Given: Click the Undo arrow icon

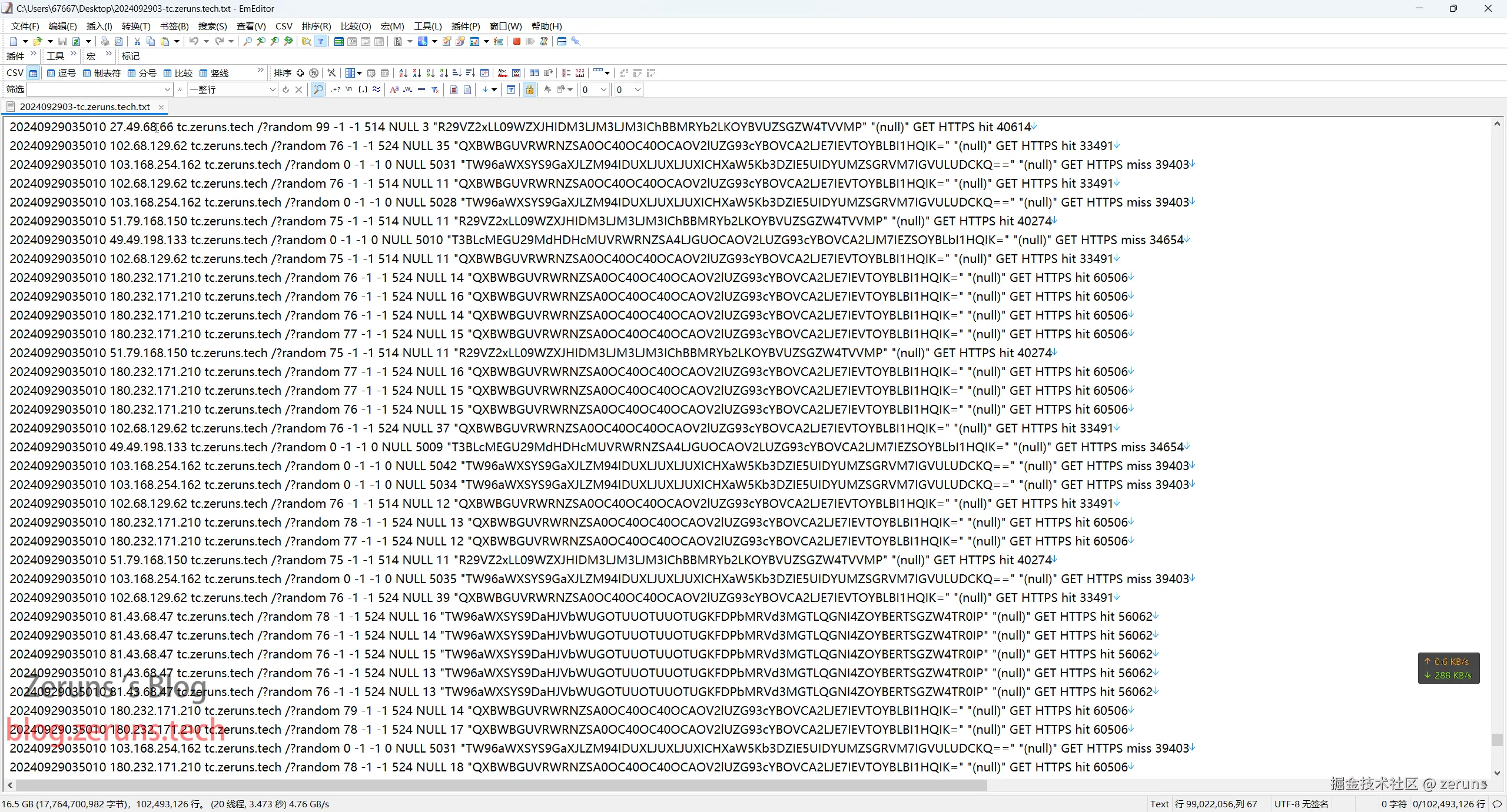Looking at the screenshot, I should click(194, 41).
